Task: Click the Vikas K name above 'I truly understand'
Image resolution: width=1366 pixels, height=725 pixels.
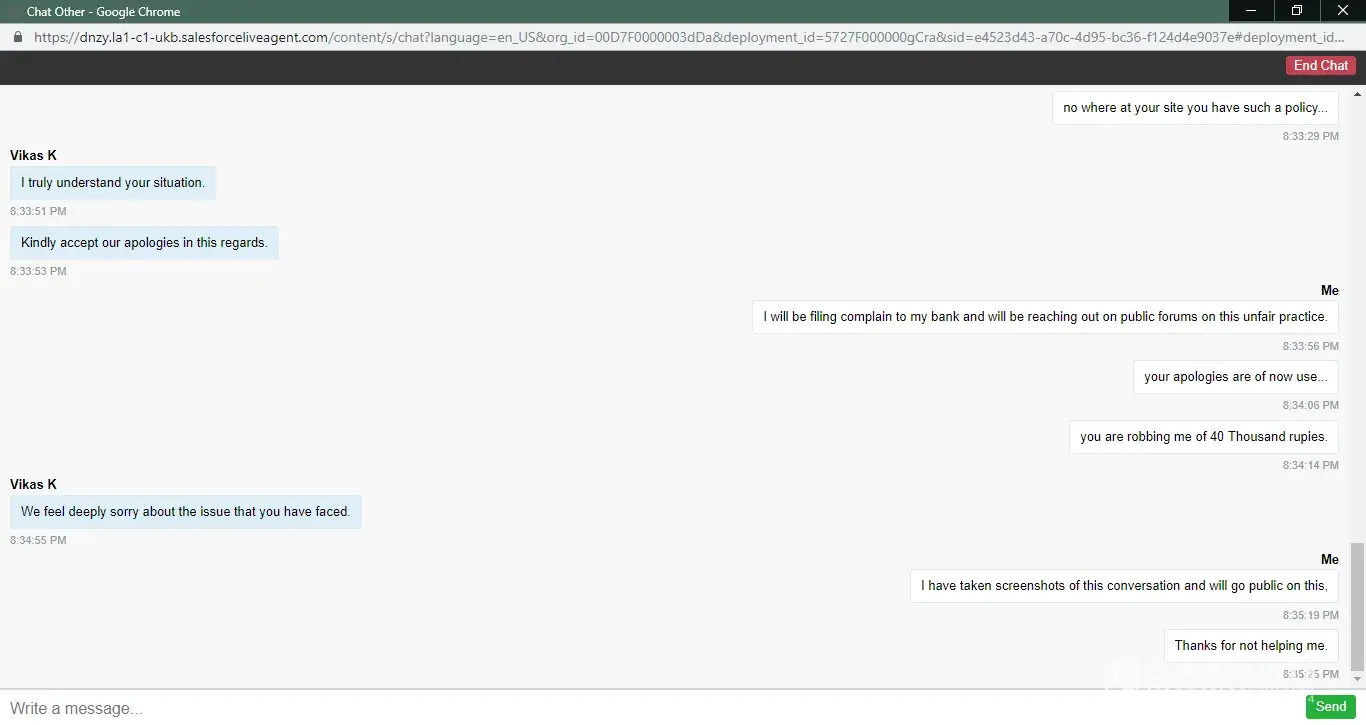Action: click(x=33, y=155)
